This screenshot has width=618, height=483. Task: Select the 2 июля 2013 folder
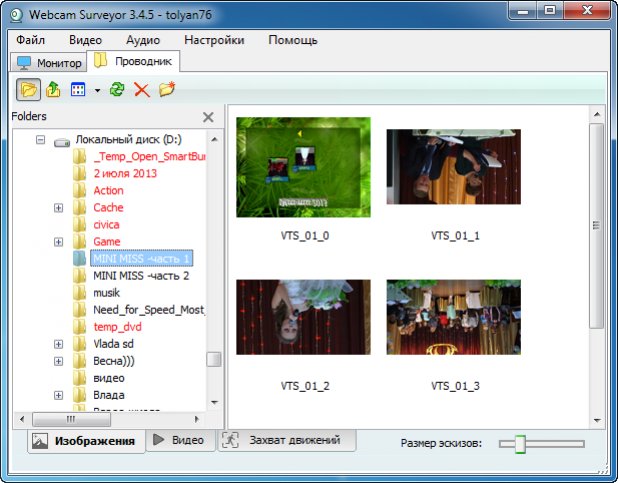coord(125,173)
